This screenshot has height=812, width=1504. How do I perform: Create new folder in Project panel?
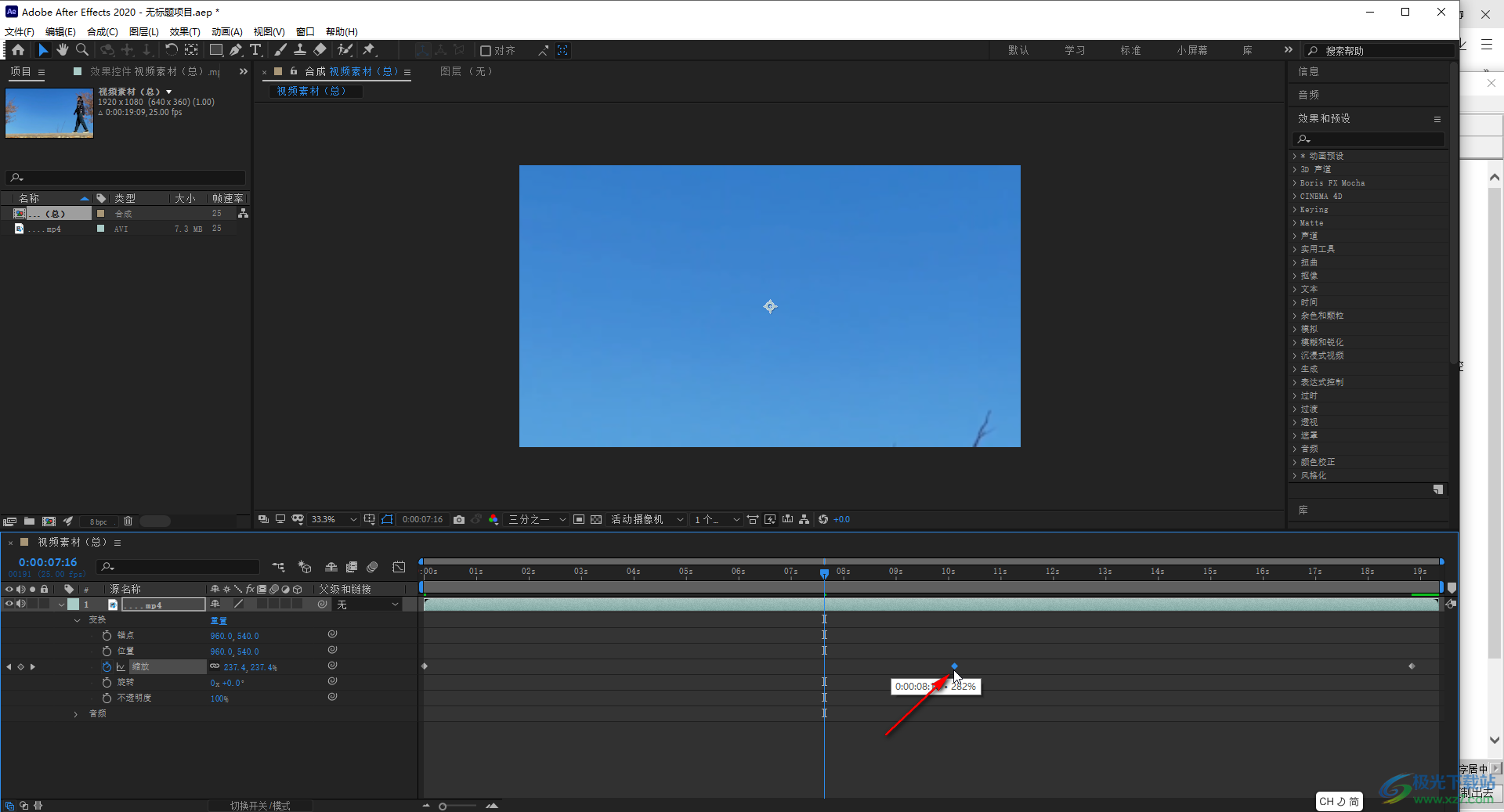pyautogui.click(x=29, y=521)
